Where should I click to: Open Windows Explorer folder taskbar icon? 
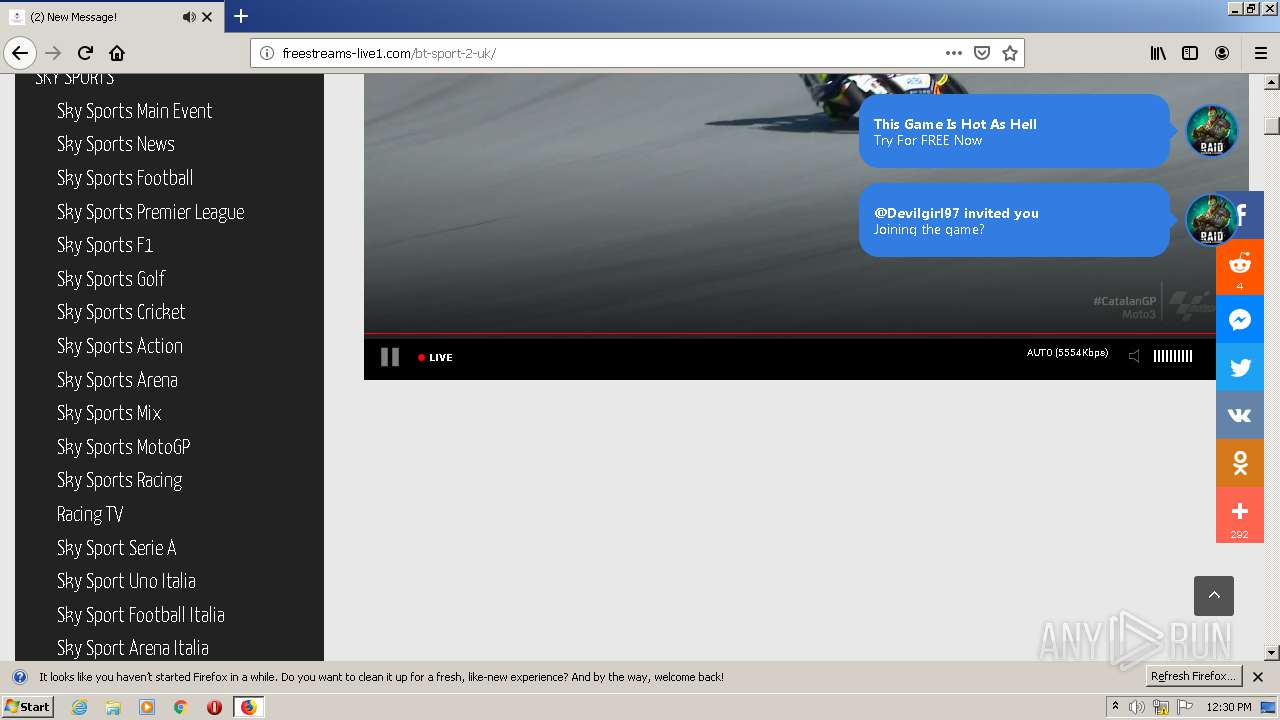pyautogui.click(x=113, y=707)
